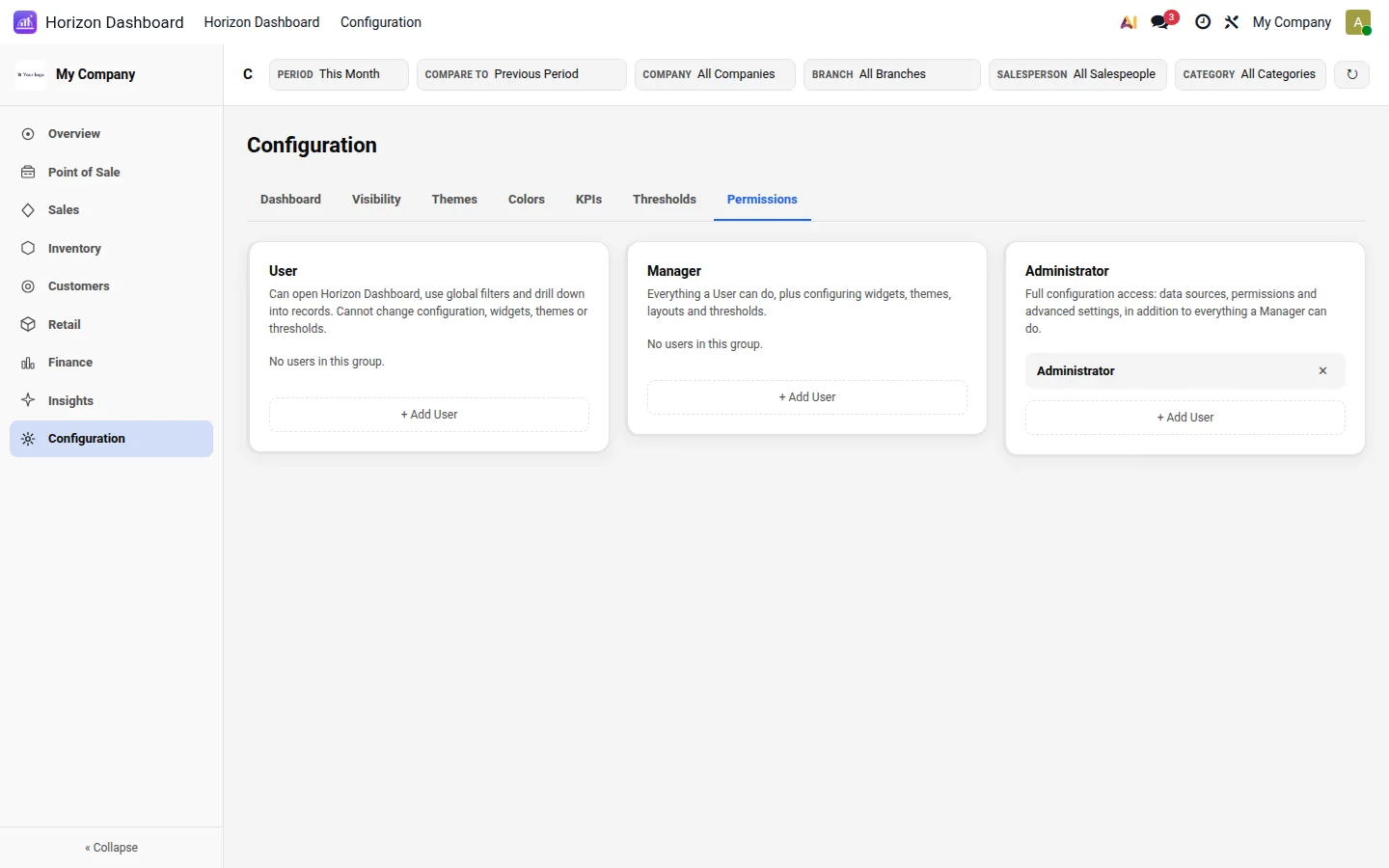
Task: Switch to the Dashboard tab
Action: pyautogui.click(x=290, y=200)
